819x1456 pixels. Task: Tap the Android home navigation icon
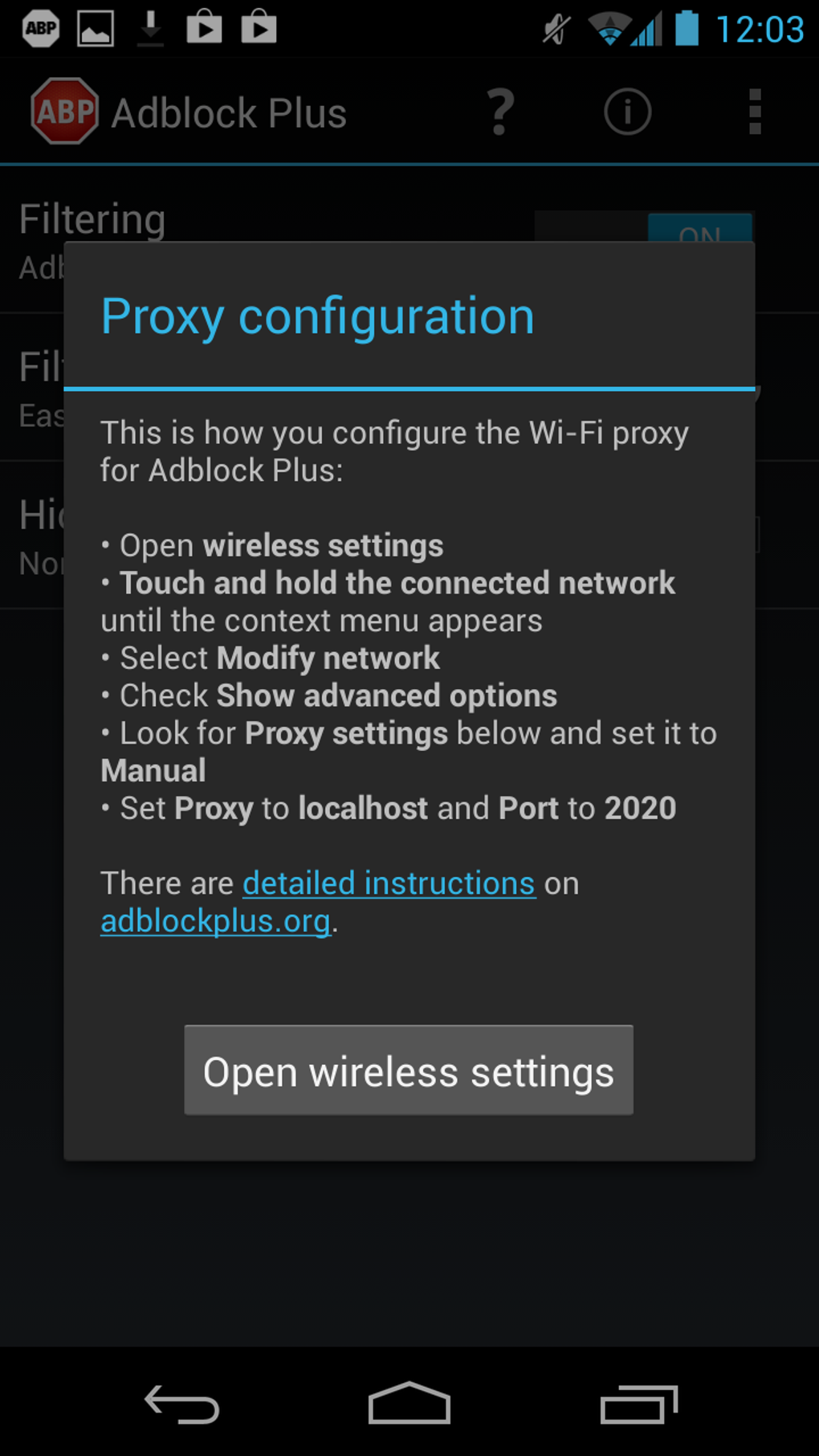(409, 1403)
